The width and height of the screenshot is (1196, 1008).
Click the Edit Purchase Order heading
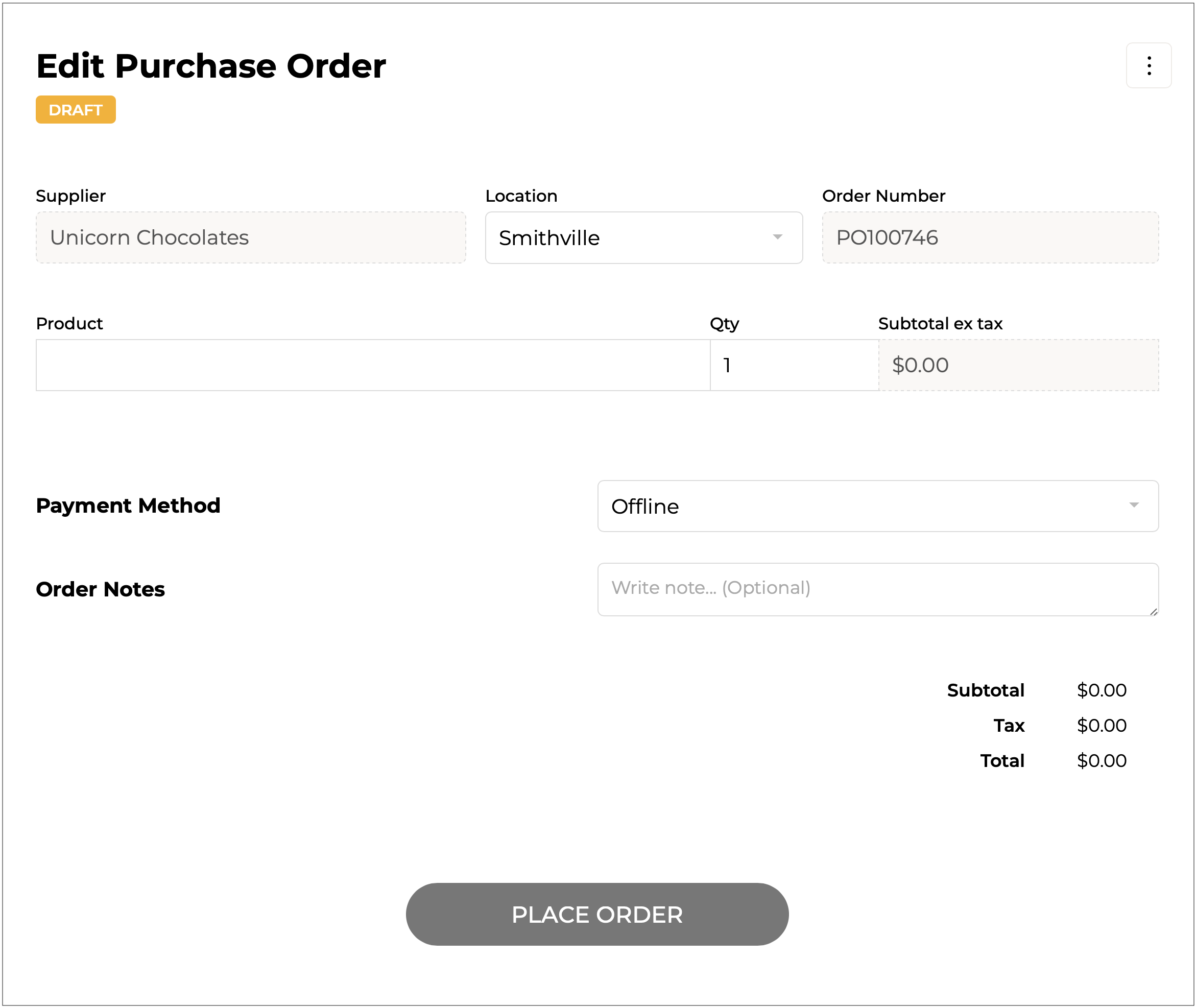211,66
